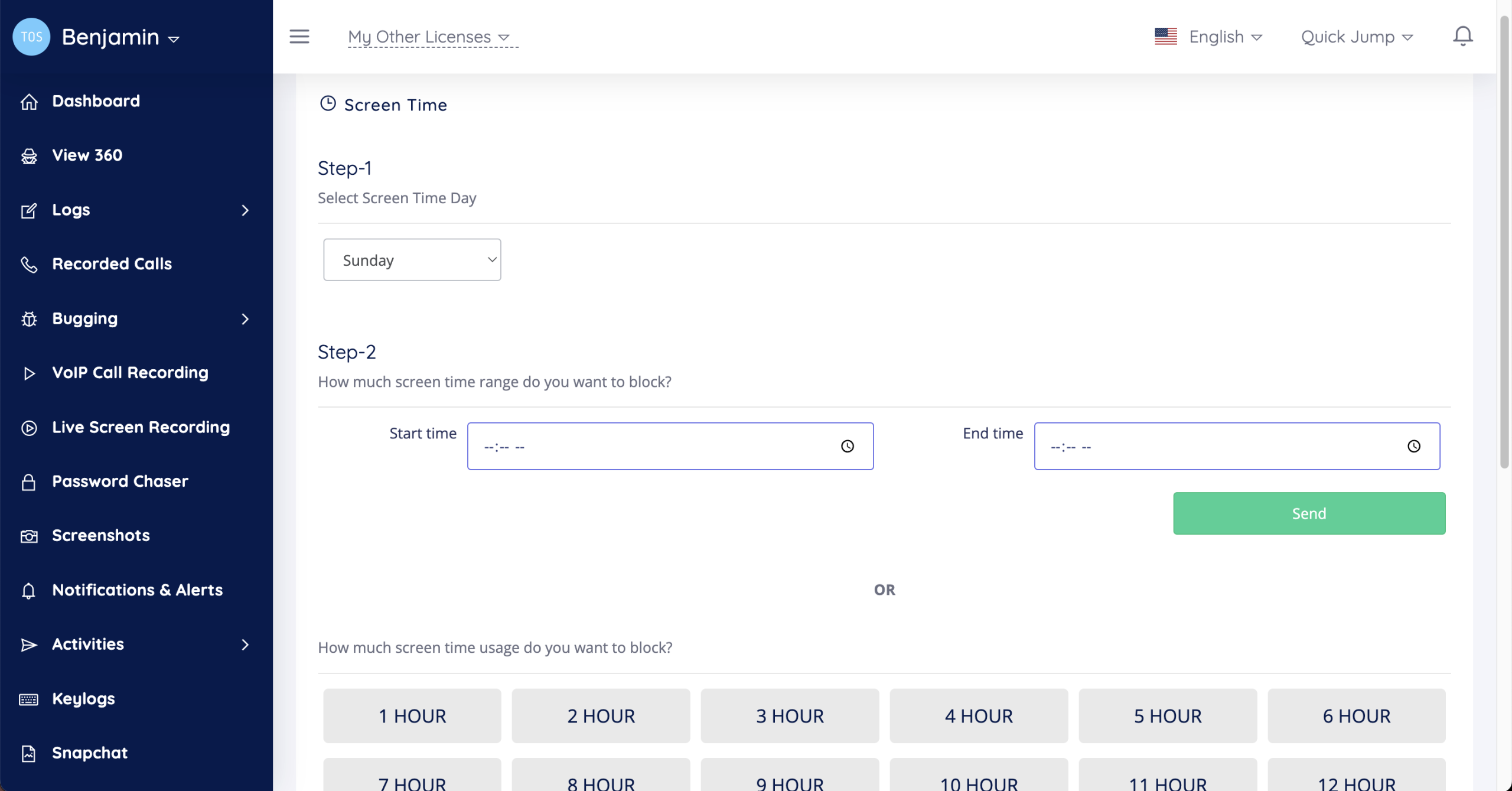Expand the Bugging submenu chevron
1512x791 pixels.
245,319
